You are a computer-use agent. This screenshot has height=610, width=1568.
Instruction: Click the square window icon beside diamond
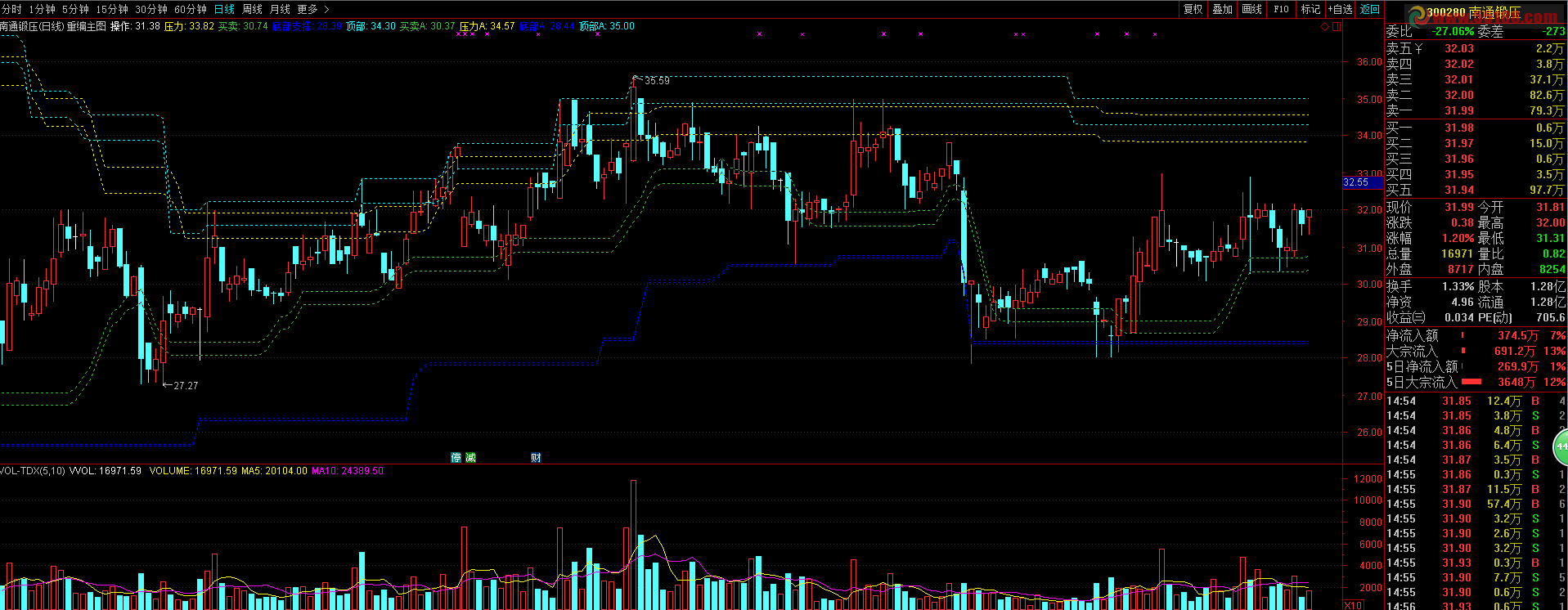[1337, 27]
